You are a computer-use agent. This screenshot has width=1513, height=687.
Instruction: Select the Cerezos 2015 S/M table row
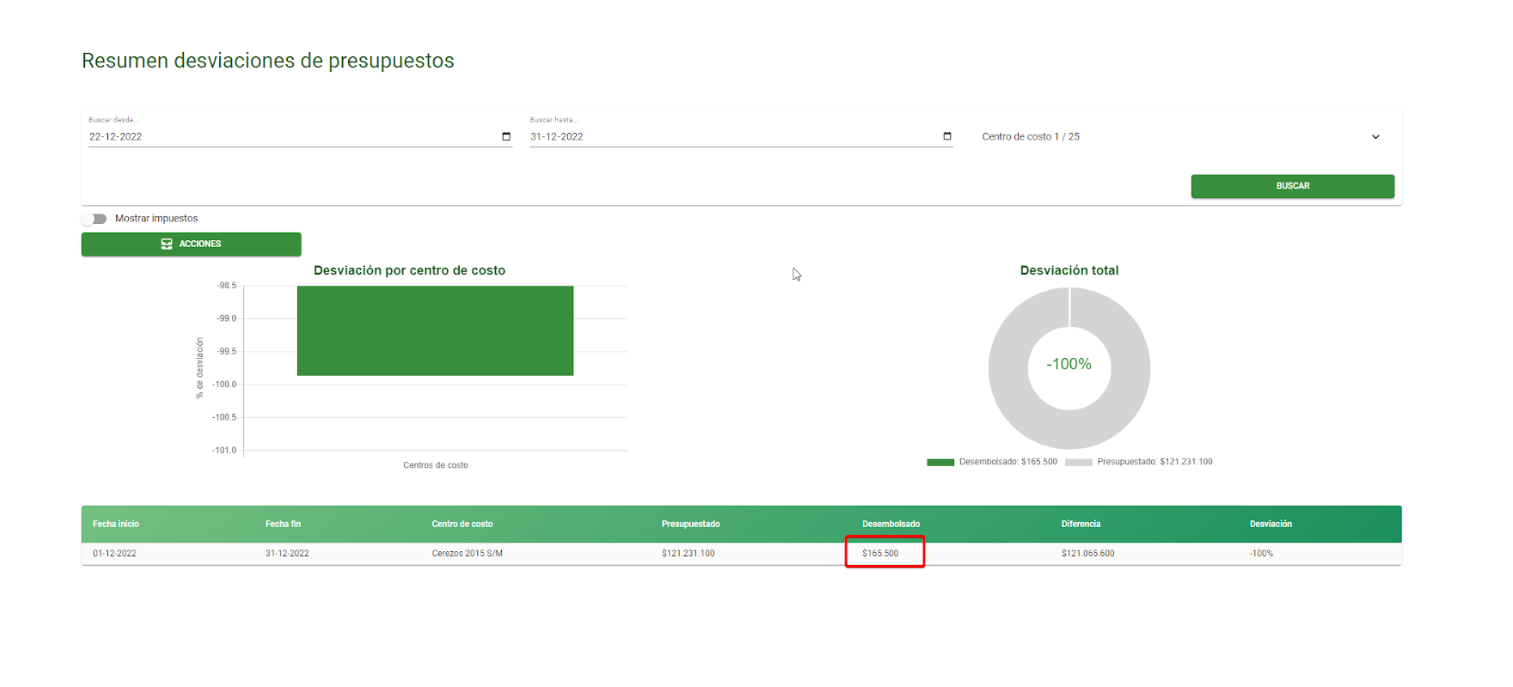point(741,554)
